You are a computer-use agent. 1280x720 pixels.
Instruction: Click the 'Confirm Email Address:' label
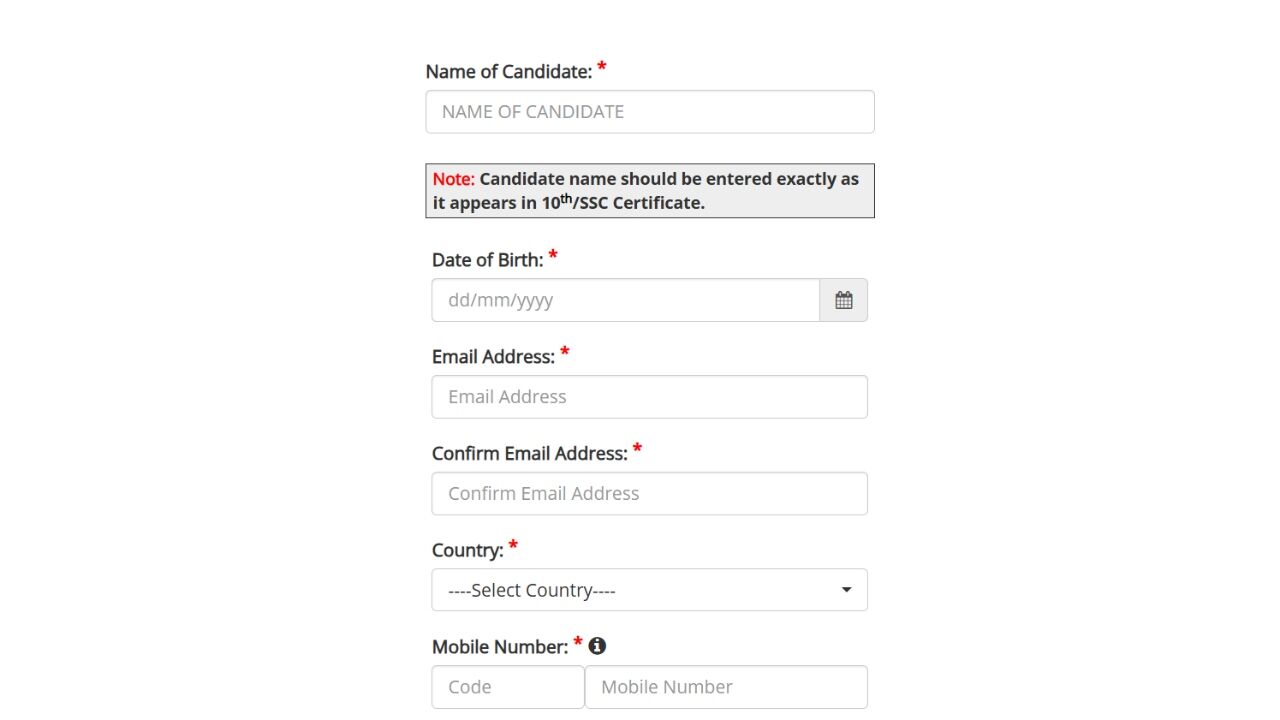pos(529,454)
